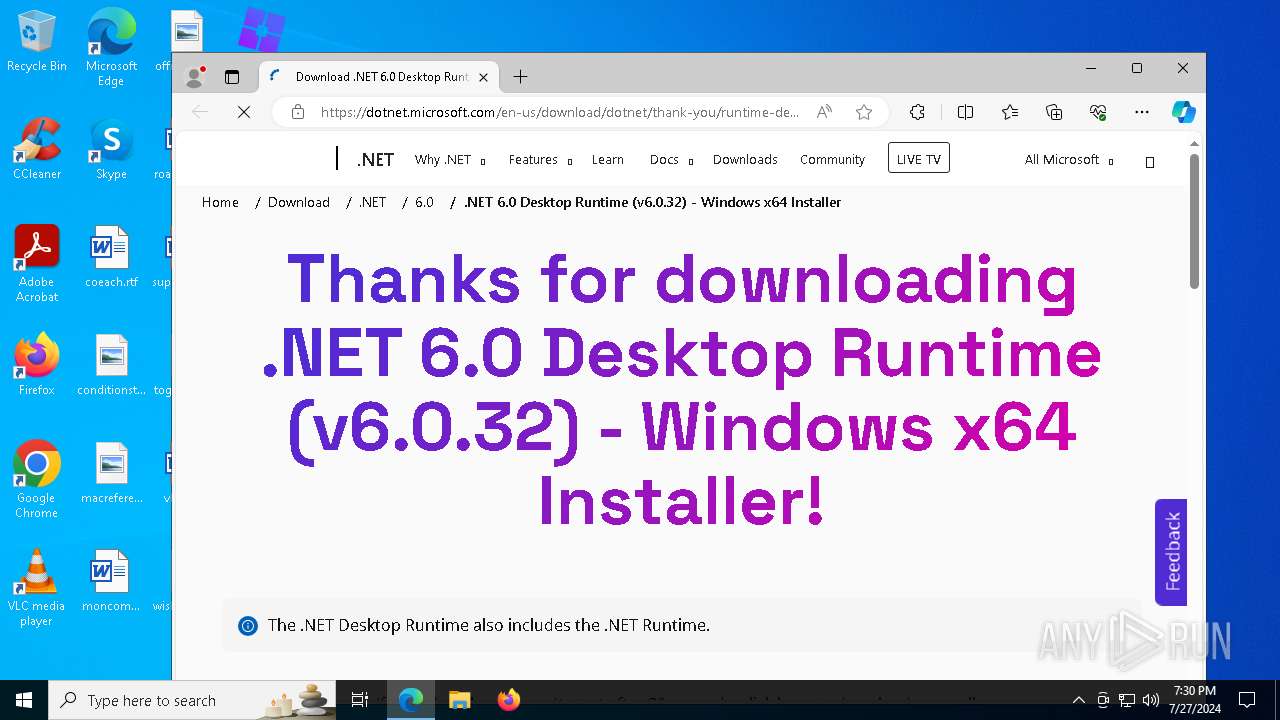
Task: Select the VLC media player shortcut
Action: [x=37, y=588]
